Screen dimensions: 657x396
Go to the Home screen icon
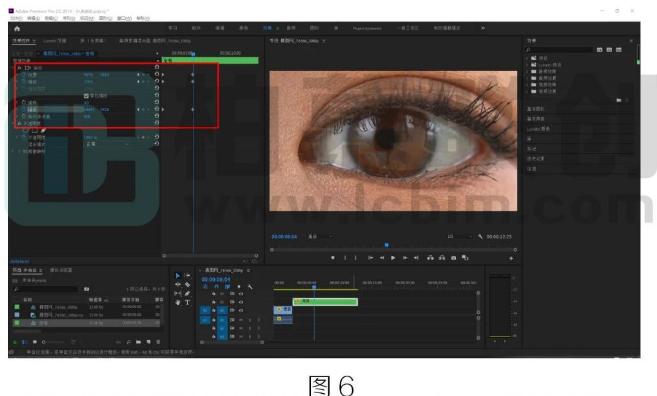(x=17, y=28)
